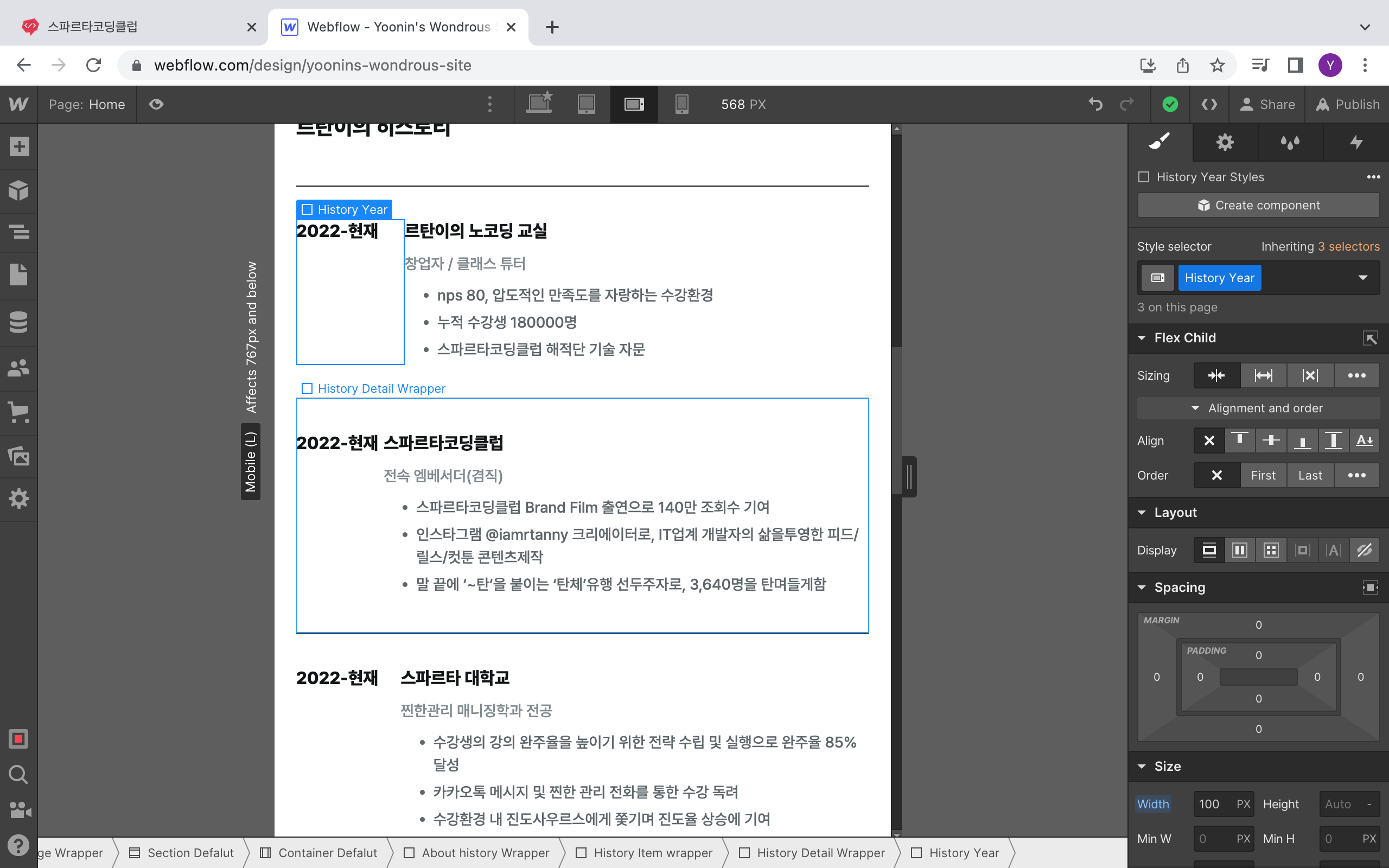The height and width of the screenshot is (868, 1389).
Task: Set Order to First
Action: 1263,475
